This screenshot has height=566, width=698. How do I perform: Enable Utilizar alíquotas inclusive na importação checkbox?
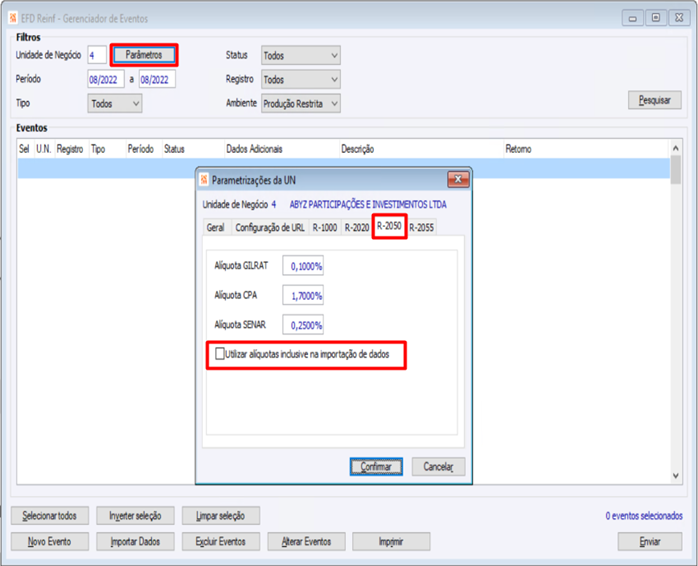tap(220, 354)
